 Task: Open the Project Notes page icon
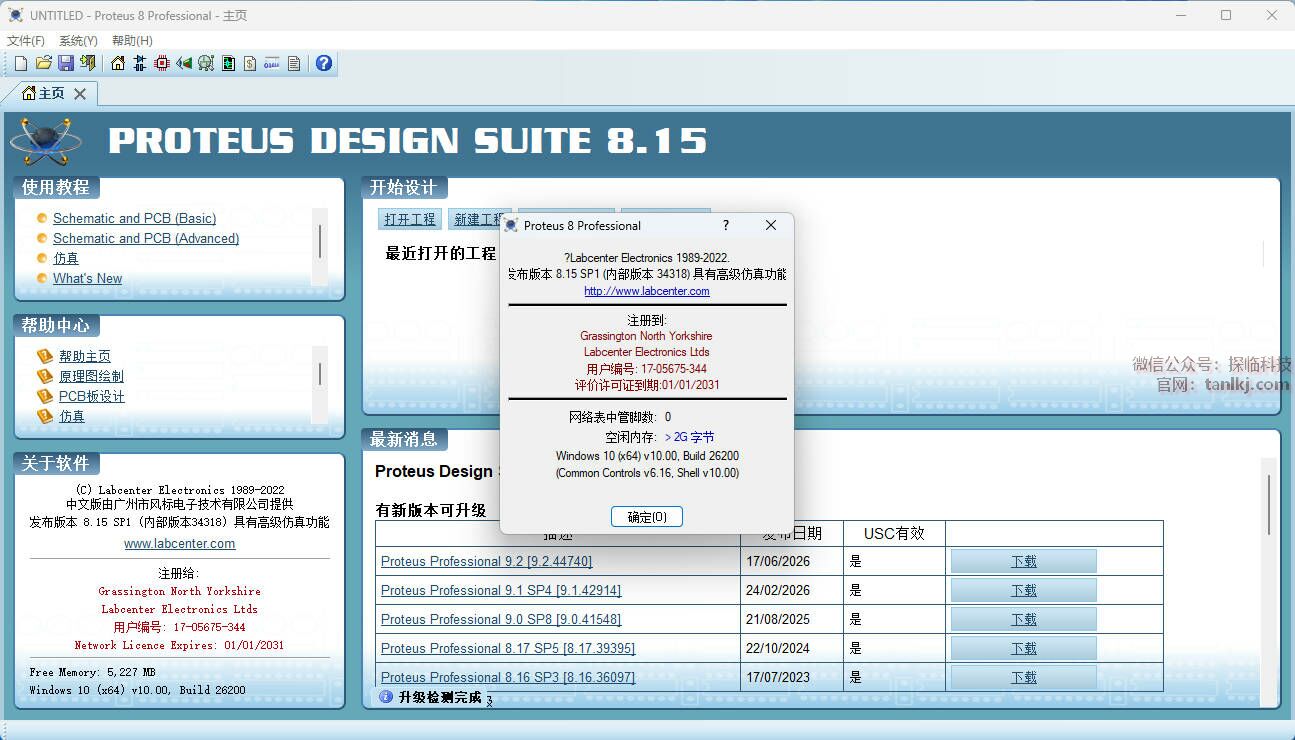pos(294,63)
